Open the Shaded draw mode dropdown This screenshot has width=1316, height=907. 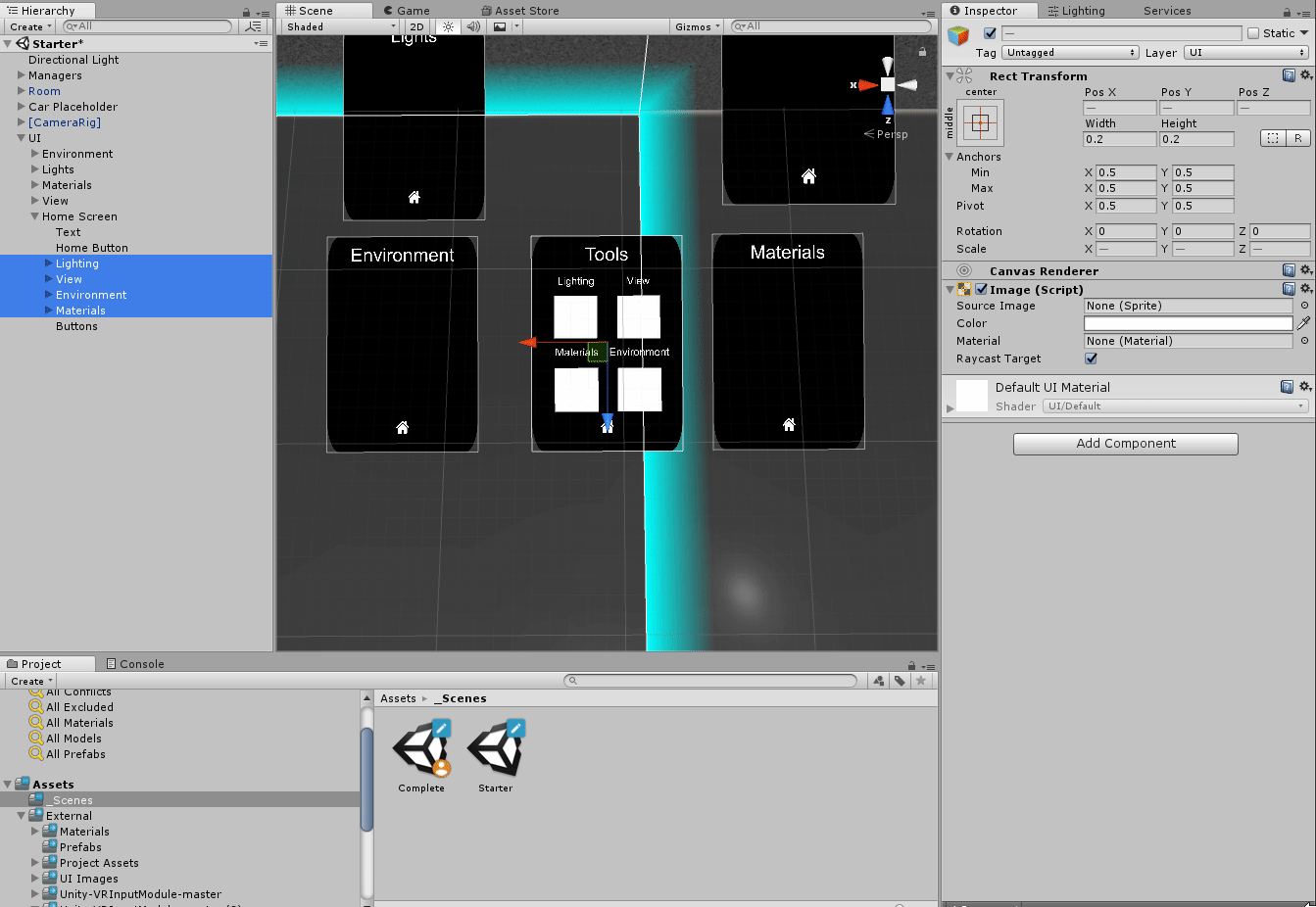340,26
